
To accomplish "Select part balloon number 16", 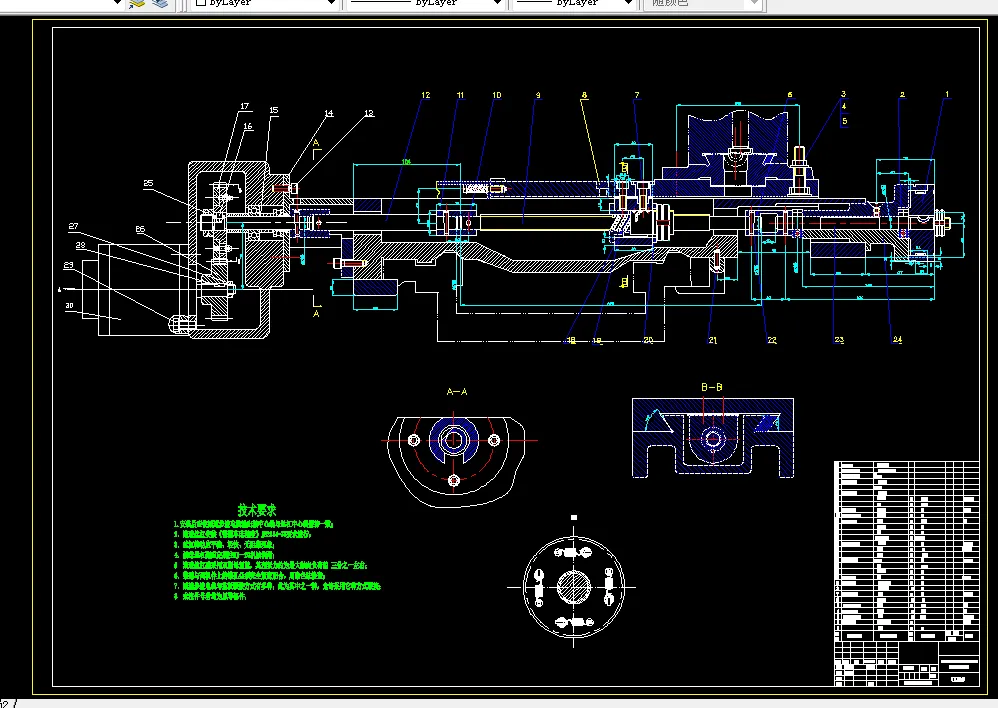I will point(248,126).
